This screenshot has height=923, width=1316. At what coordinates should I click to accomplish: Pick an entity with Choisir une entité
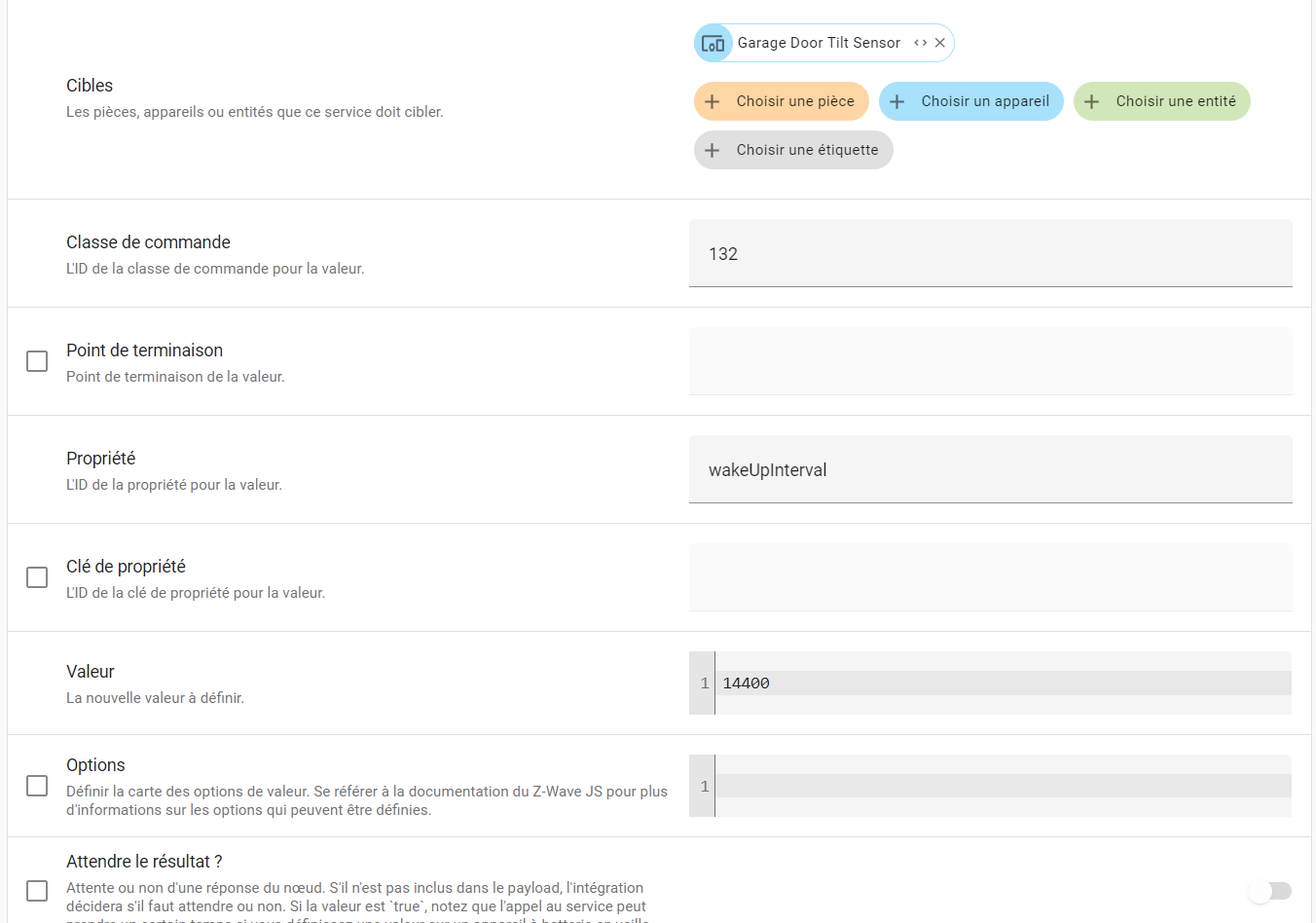coord(1162,101)
